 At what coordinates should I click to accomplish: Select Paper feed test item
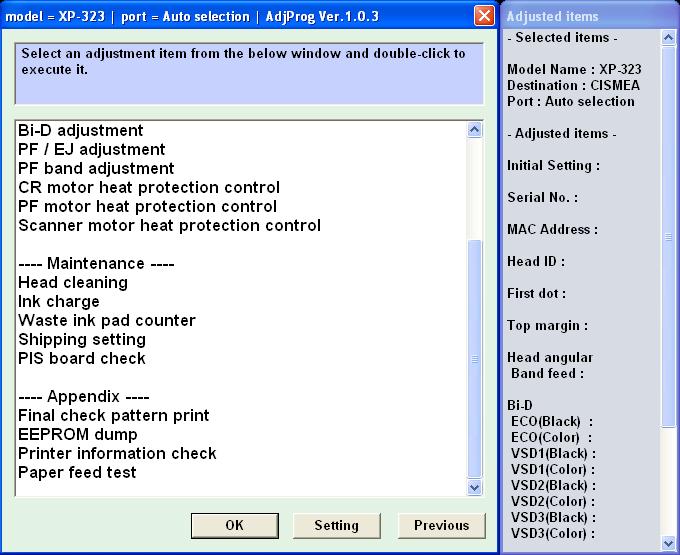tap(77, 473)
